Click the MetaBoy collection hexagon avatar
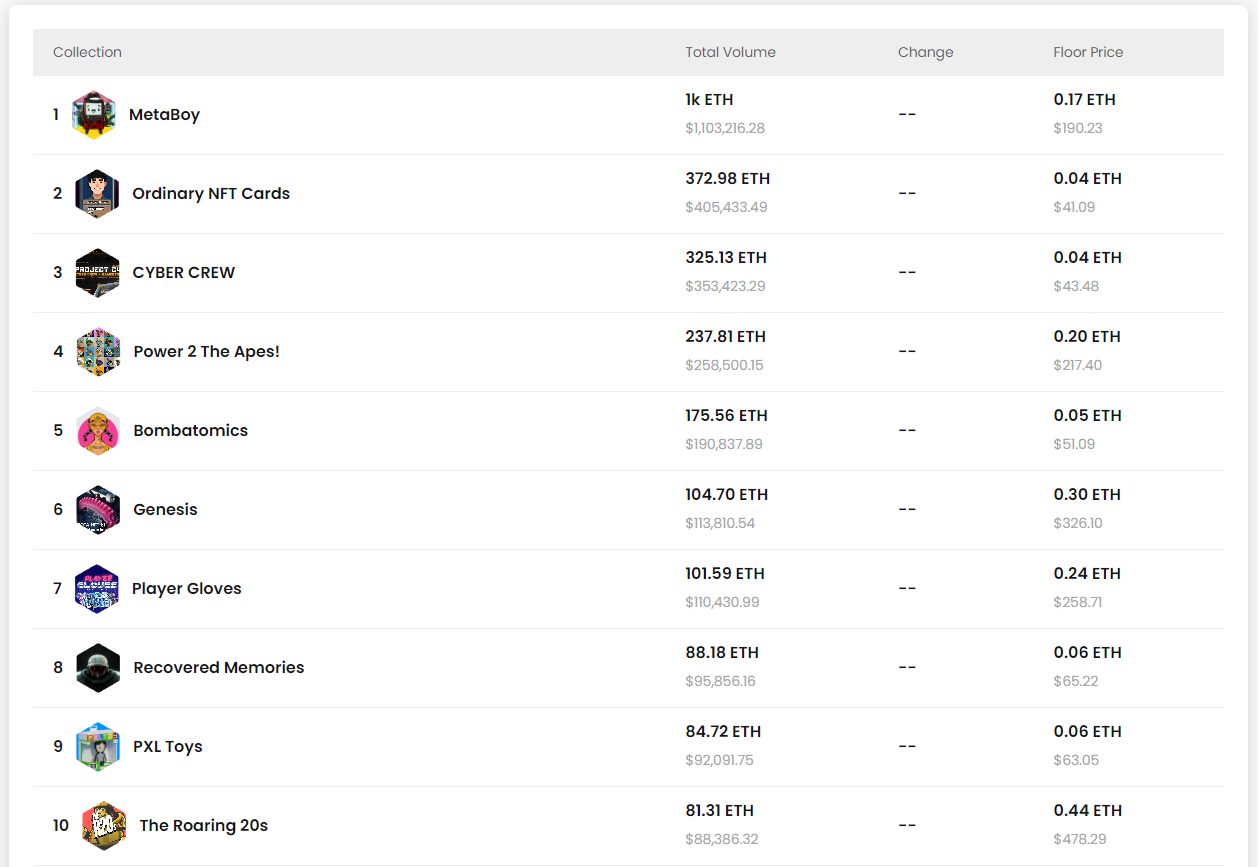Image resolution: width=1258 pixels, height=867 pixels. (x=94, y=115)
